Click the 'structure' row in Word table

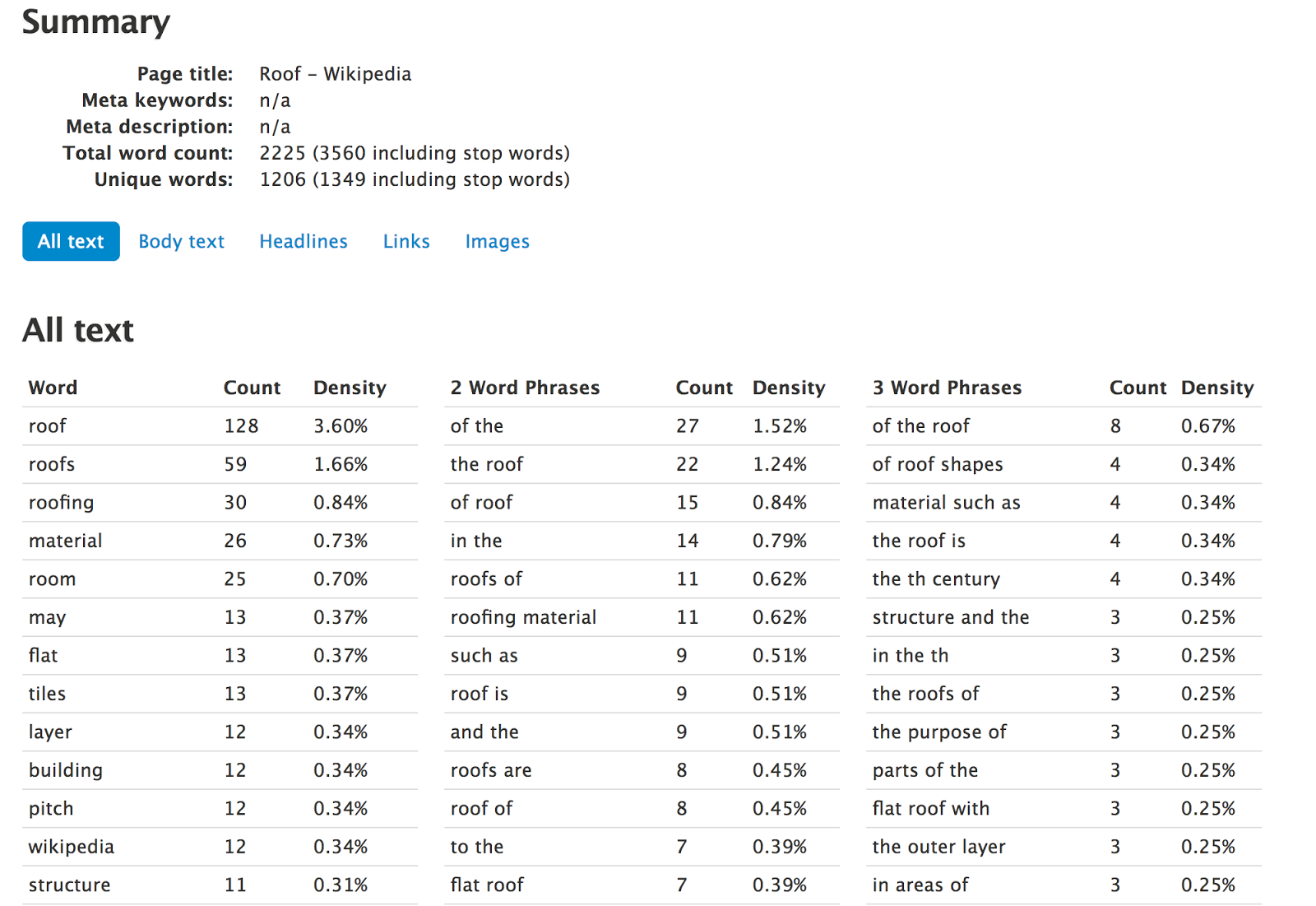tap(69, 885)
